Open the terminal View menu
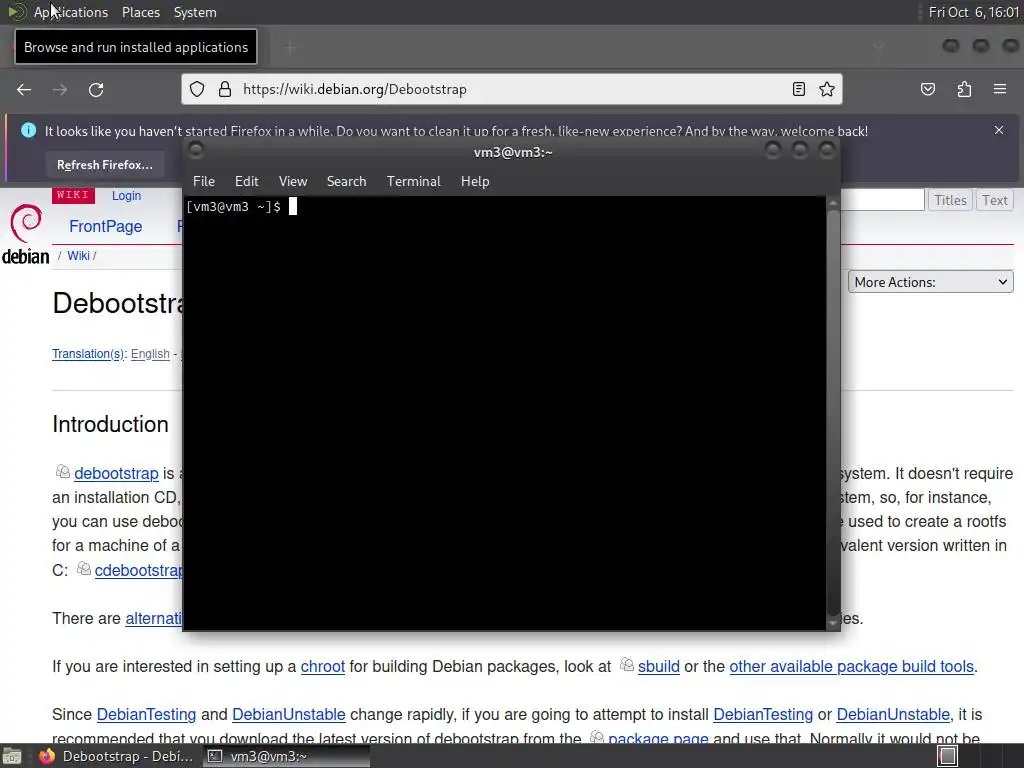The height and width of the screenshot is (768, 1024). pos(293,182)
